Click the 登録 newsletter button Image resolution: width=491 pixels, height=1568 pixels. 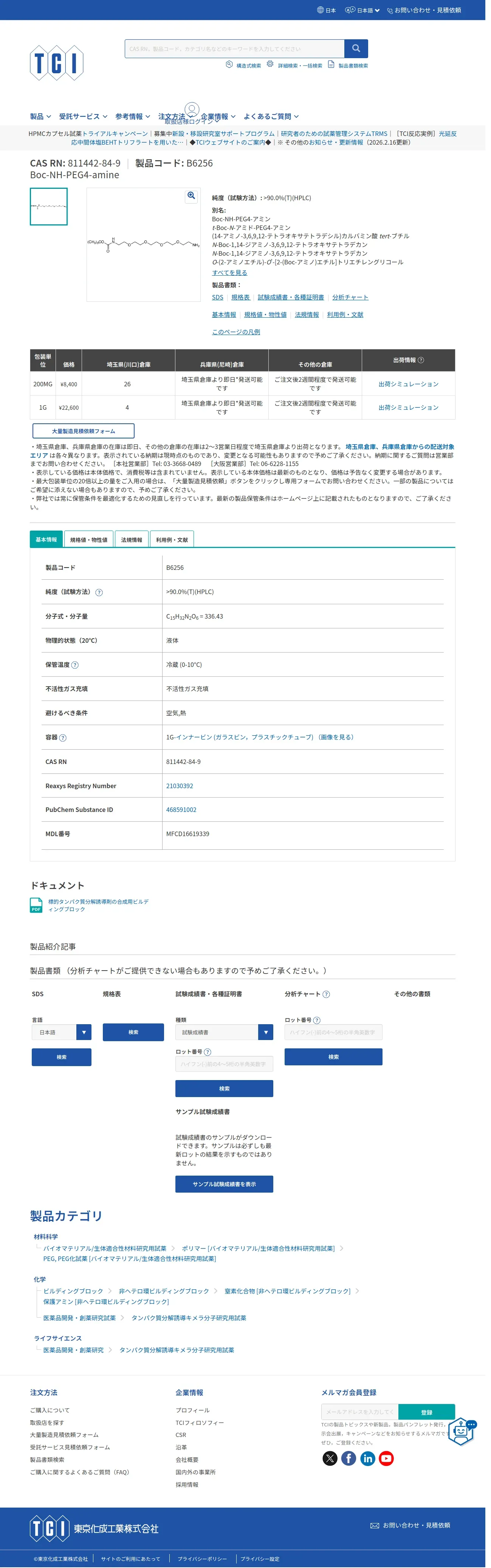point(431,1428)
